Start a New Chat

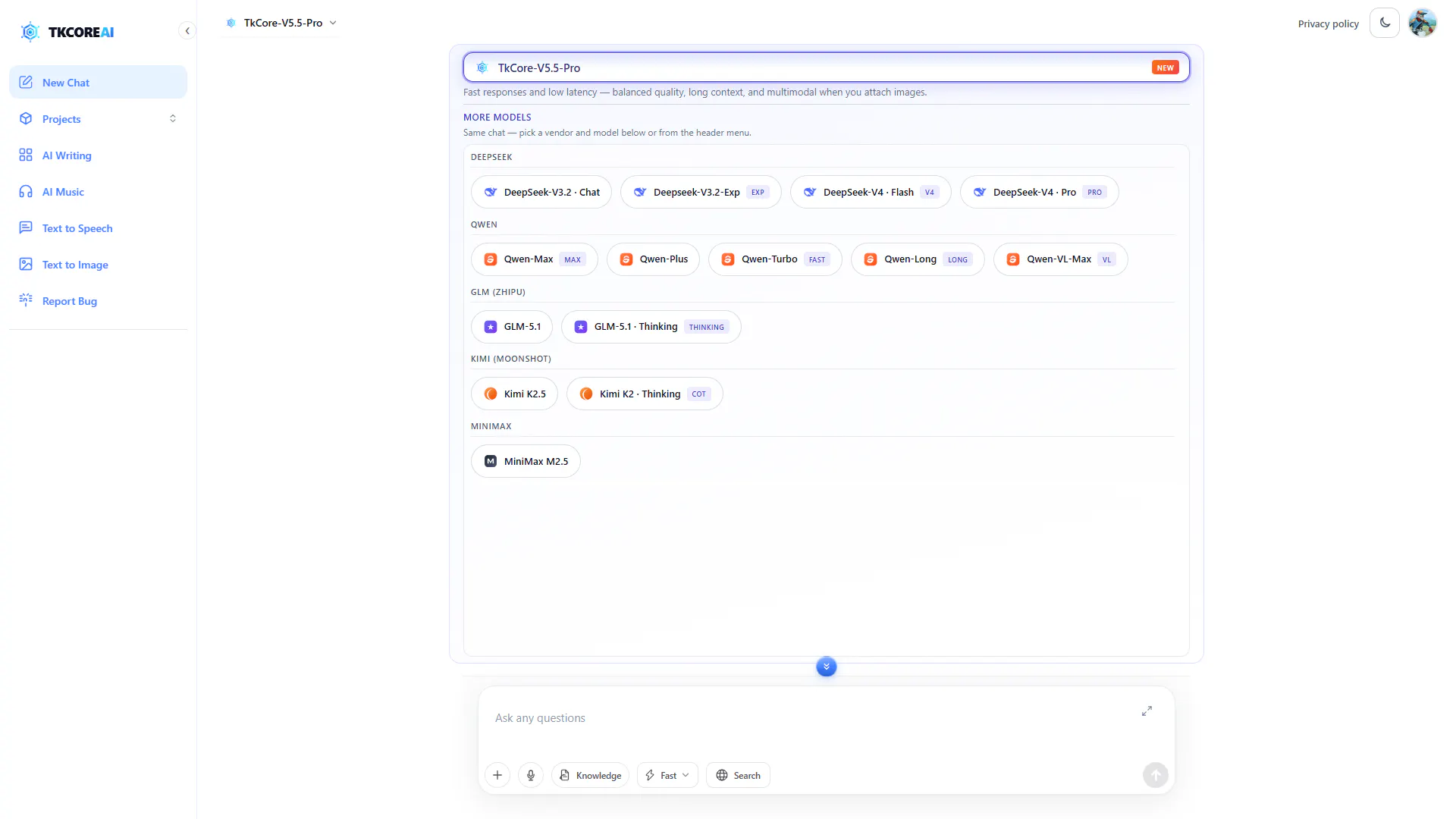point(98,83)
